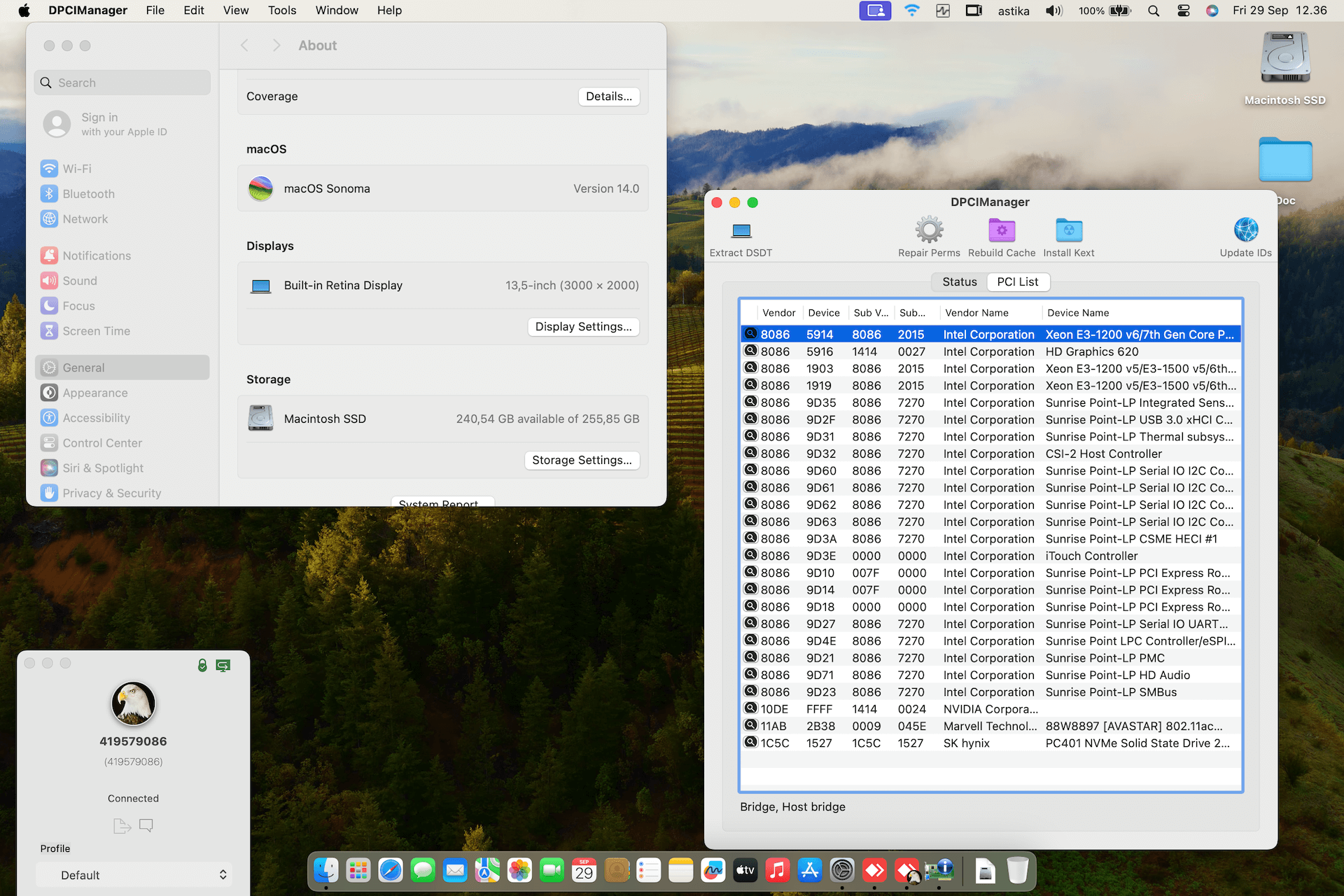
Task: Click the Update IDs globe icon
Action: (1246, 230)
